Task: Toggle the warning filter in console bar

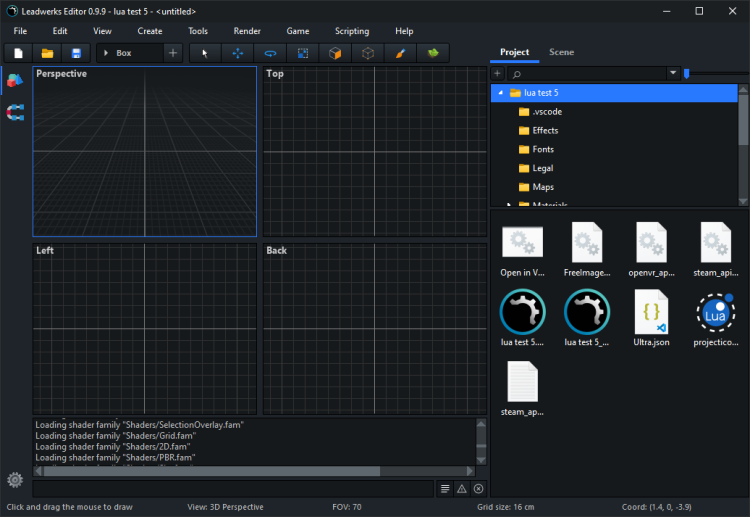Action: (x=461, y=488)
